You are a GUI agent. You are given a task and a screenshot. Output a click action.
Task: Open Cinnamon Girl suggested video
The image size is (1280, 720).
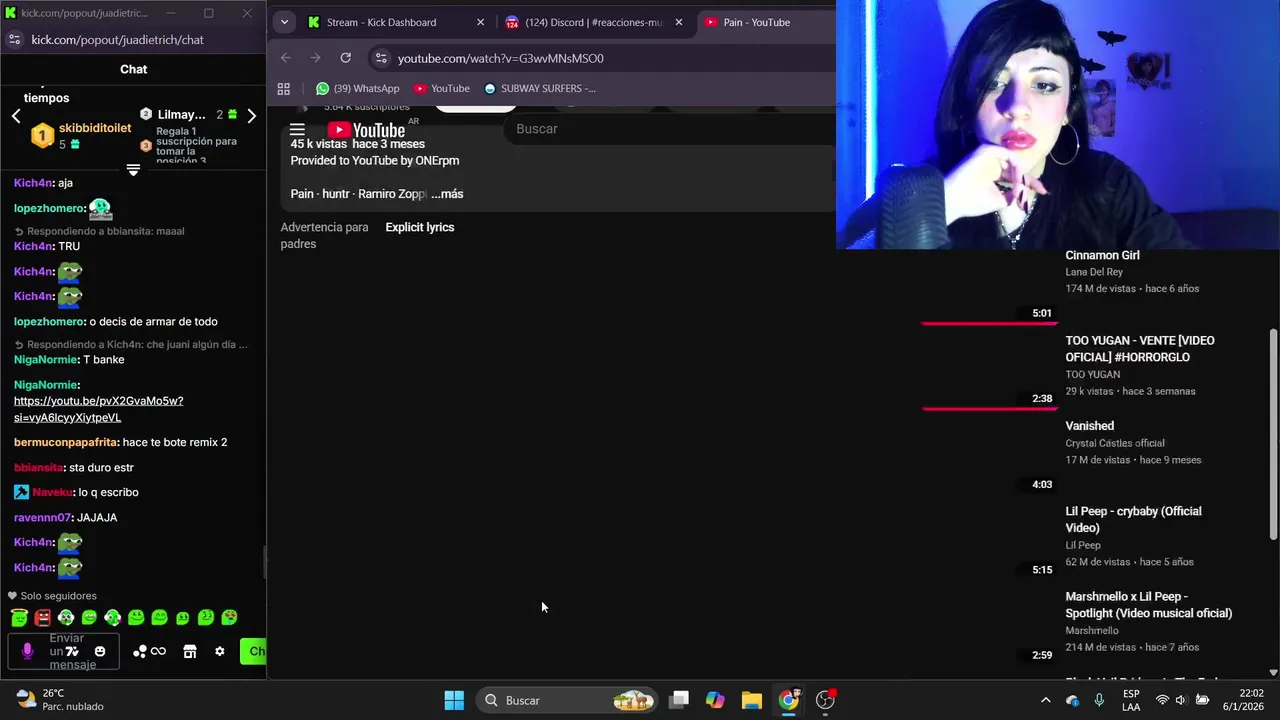(x=1102, y=255)
